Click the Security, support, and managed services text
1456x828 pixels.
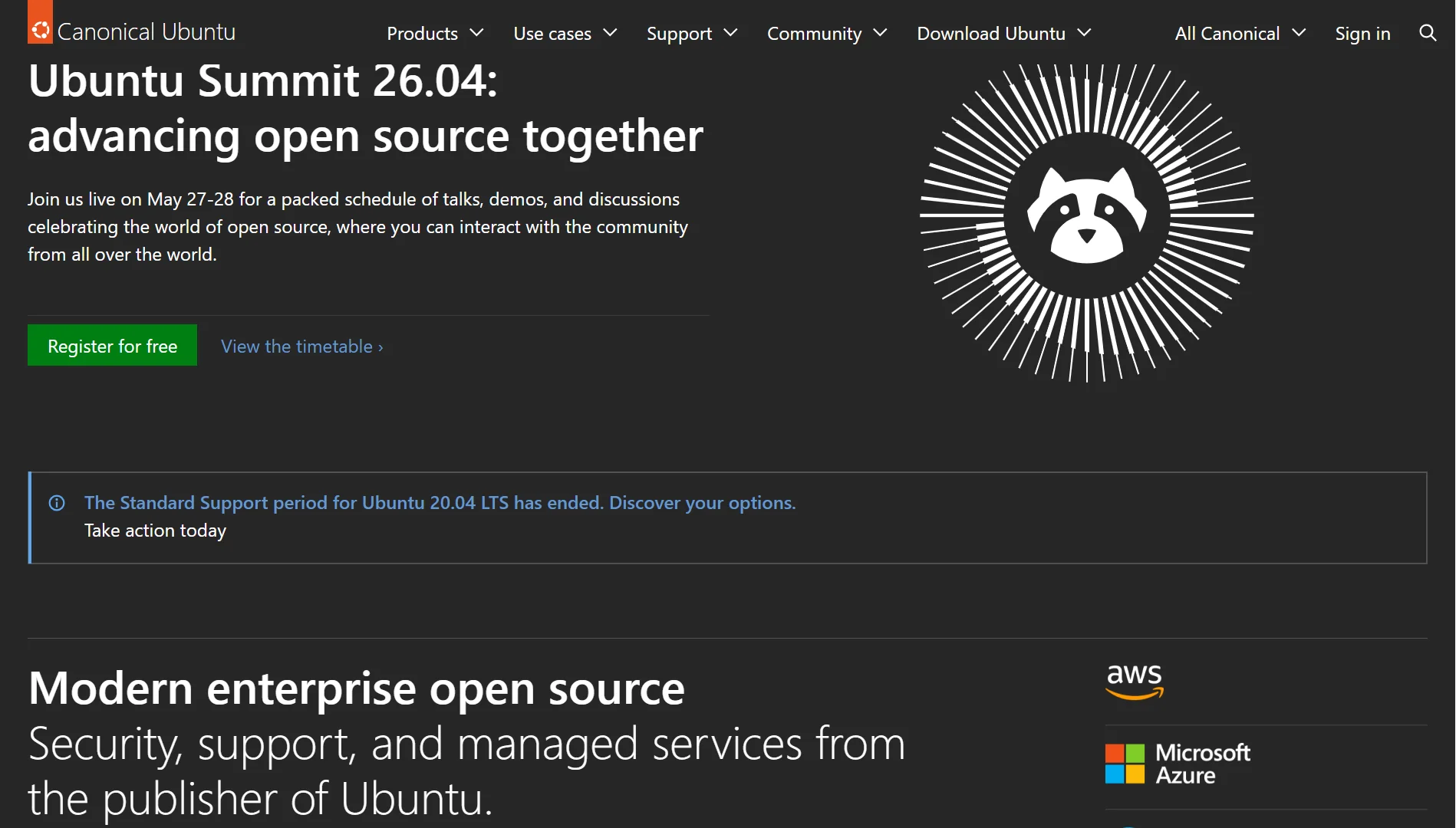tap(466, 771)
